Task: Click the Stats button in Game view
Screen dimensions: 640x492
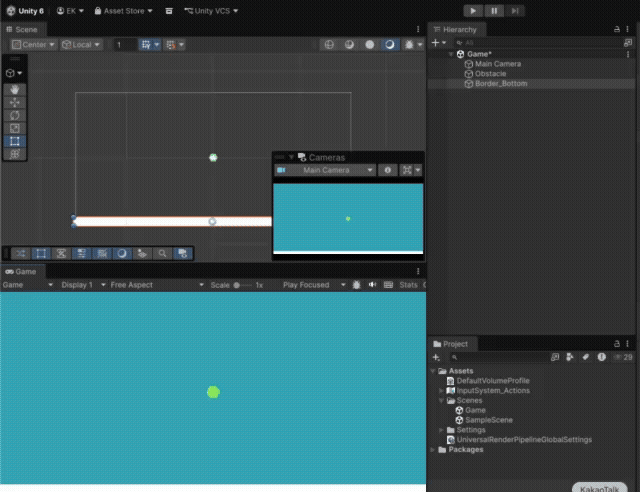Action: [408, 285]
